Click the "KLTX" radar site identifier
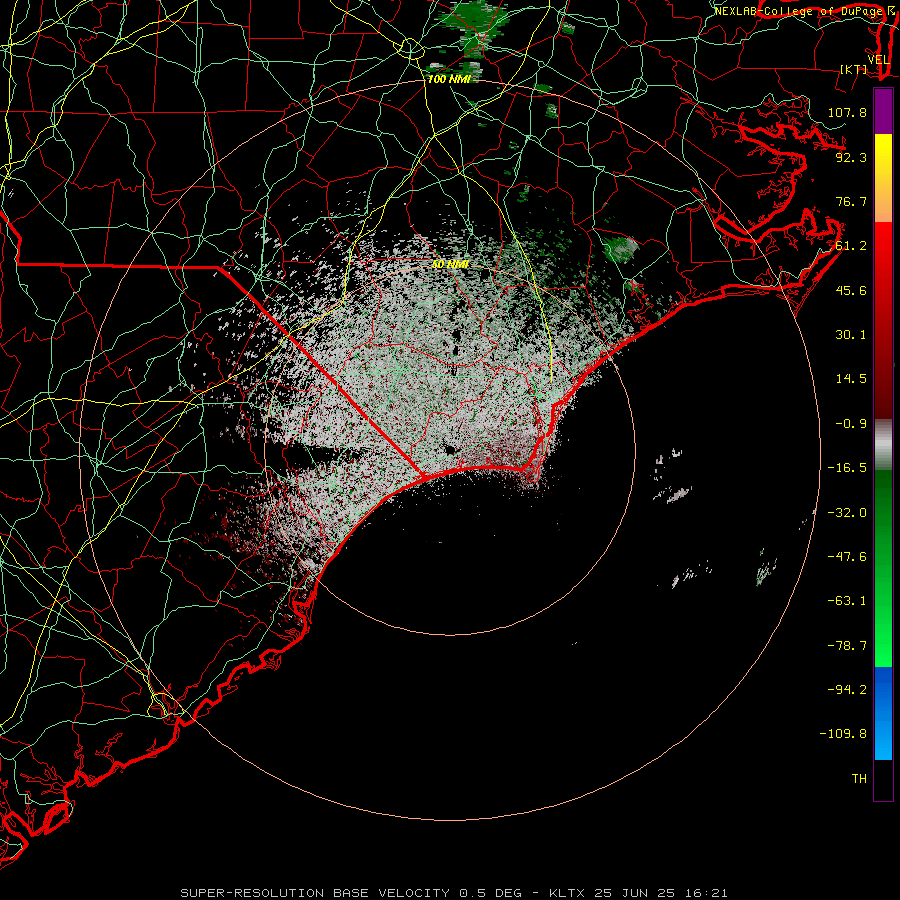Image resolution: width=900 pixels, height=900 pixels. [568, 893]
